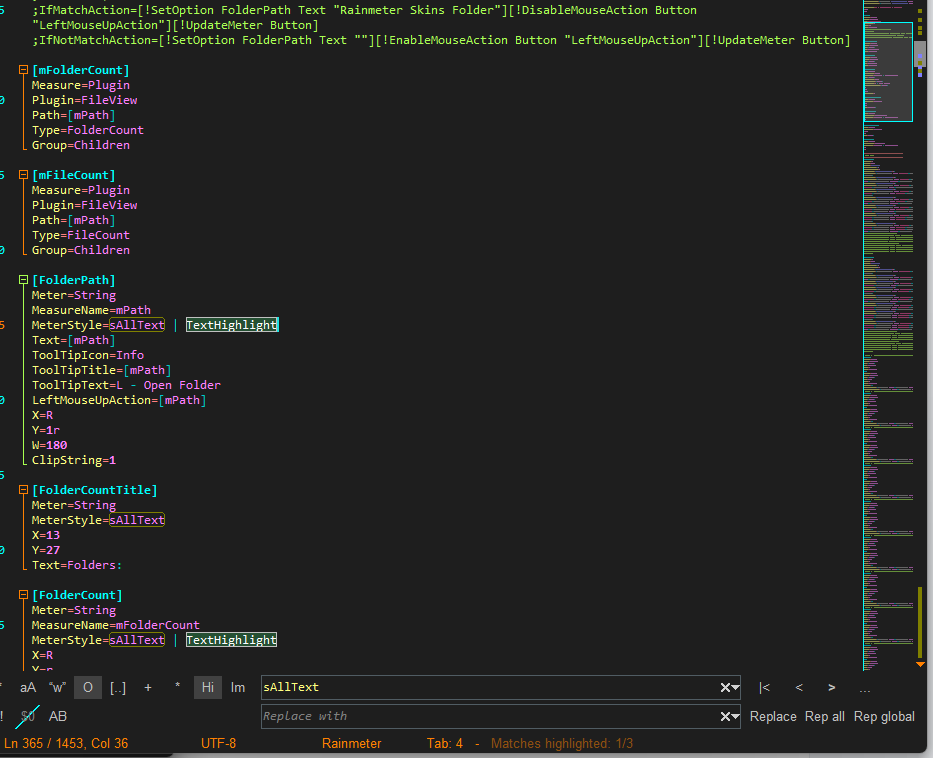Click the plus (+) search option icon

[x=148, y=687]
